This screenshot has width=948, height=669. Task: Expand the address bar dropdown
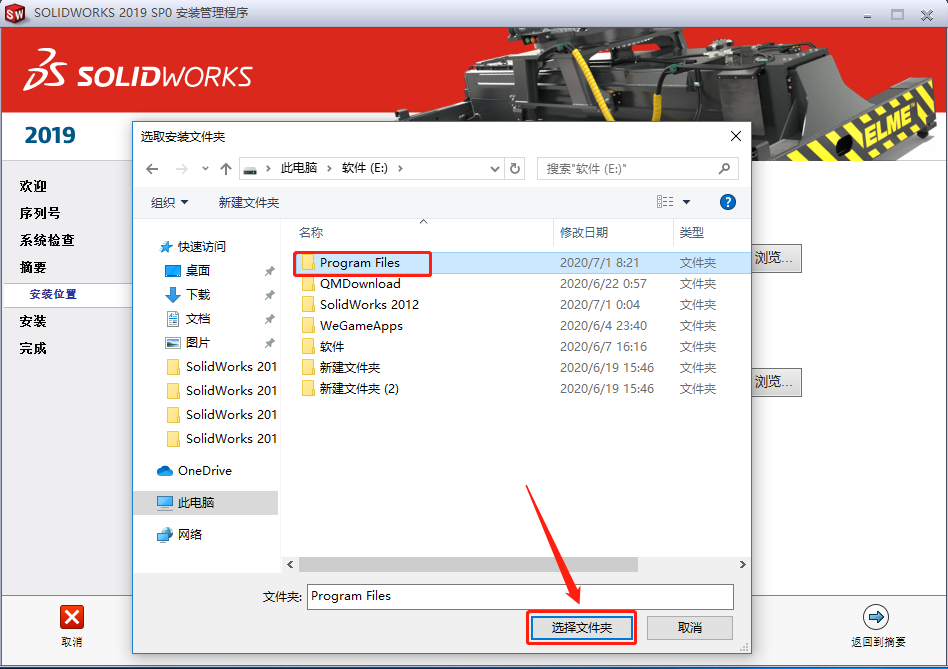tap(496, 168)
